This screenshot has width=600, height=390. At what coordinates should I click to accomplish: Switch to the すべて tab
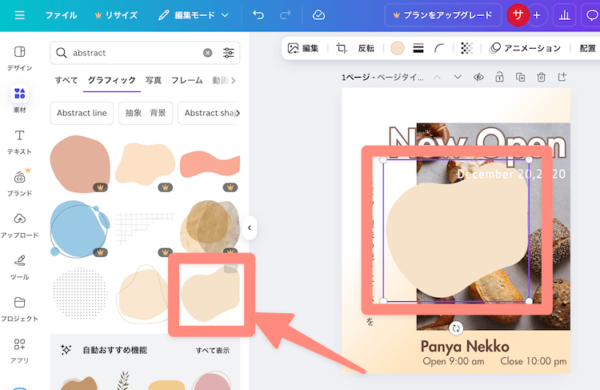(66, 80)
